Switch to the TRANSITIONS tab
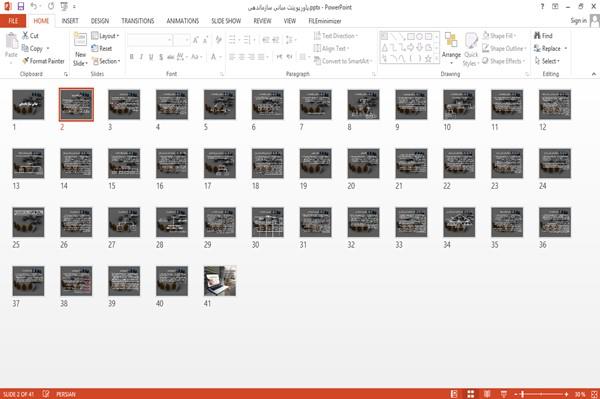This screenshot has width=600, height=399. pos(138,21)
